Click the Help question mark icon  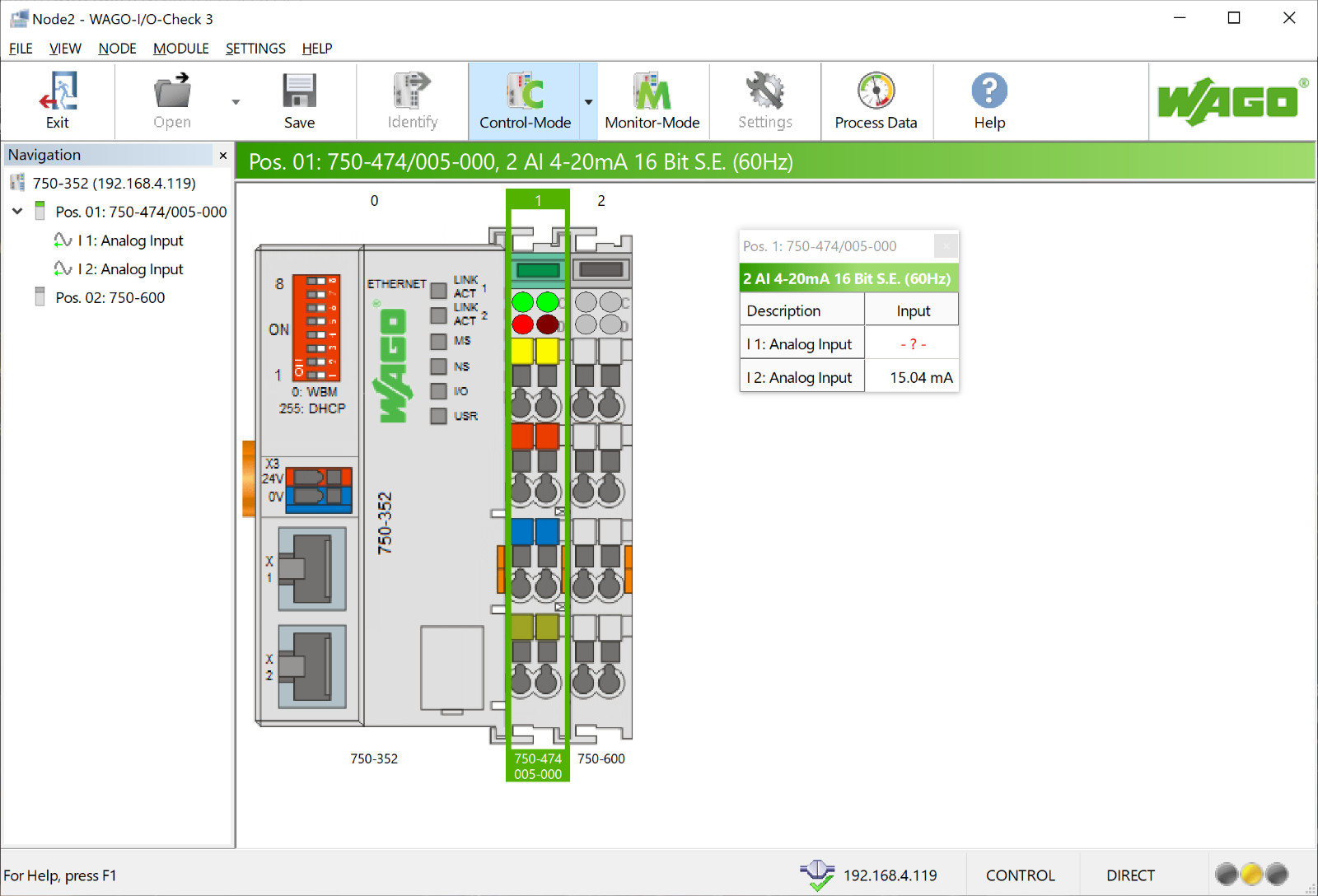tap(989, 91)
